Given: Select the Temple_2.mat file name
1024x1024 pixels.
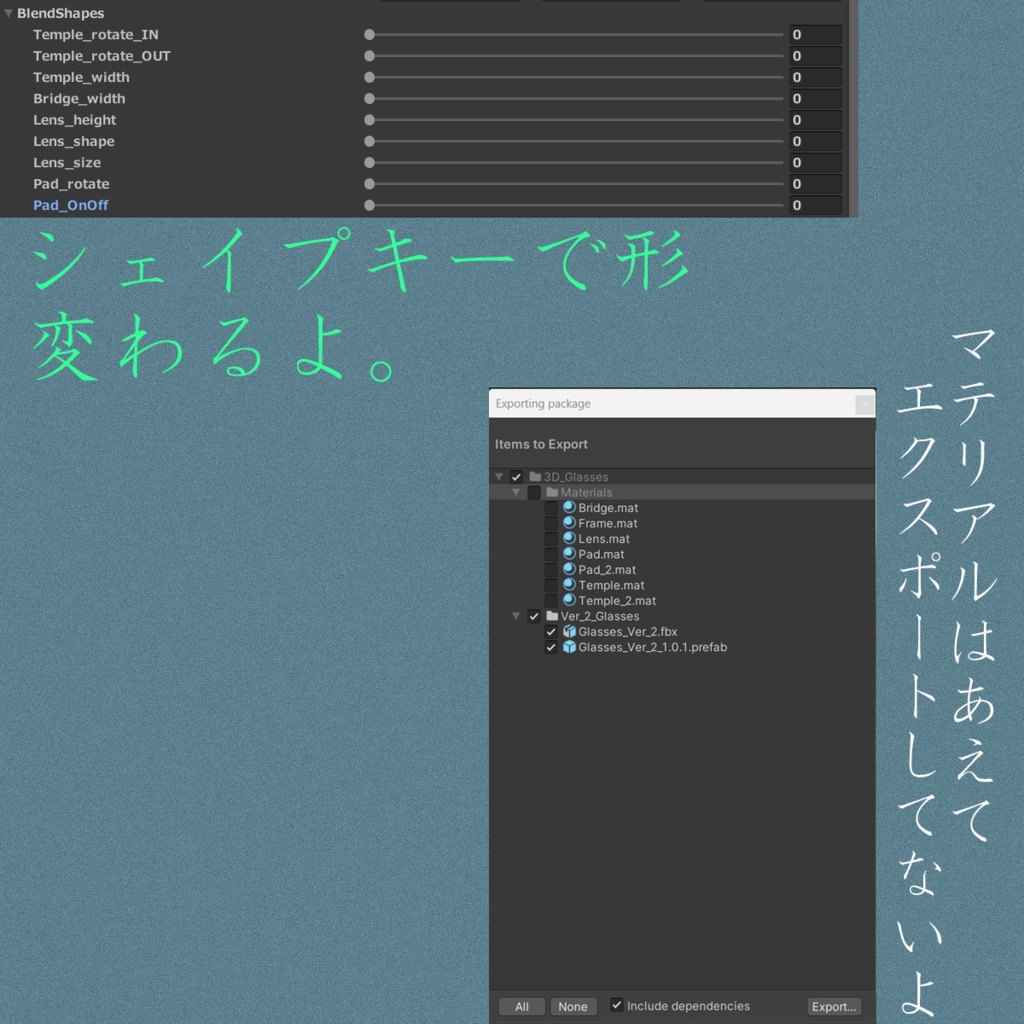Looking at the screenshot, I should click(x=617, y=601).
